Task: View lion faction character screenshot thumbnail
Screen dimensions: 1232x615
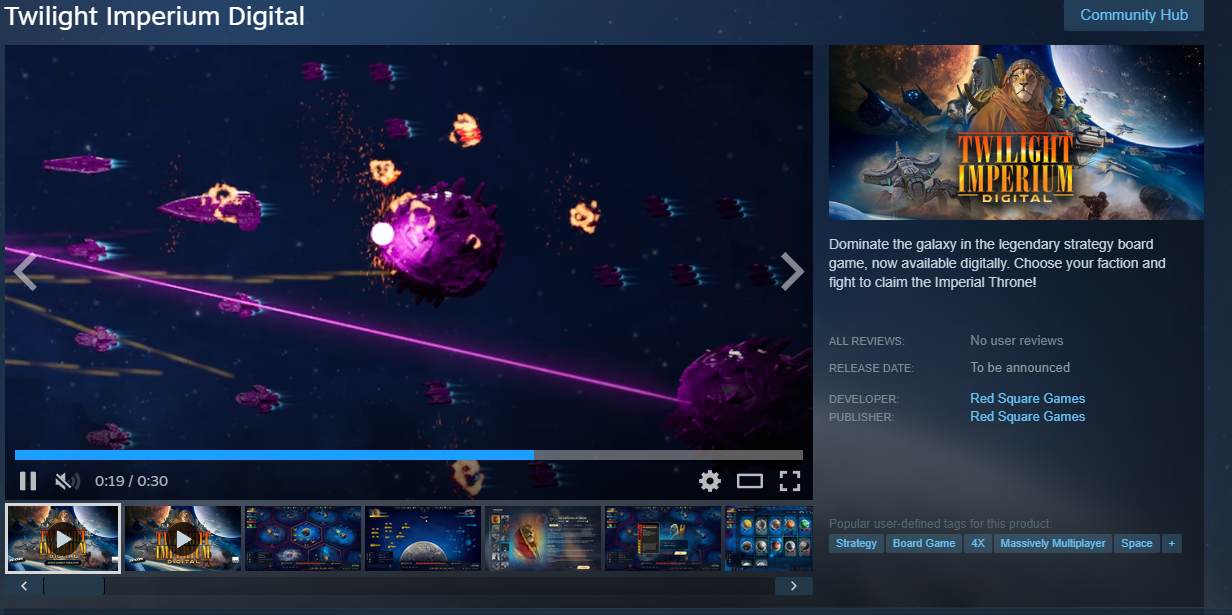Action: coord(543,538)
